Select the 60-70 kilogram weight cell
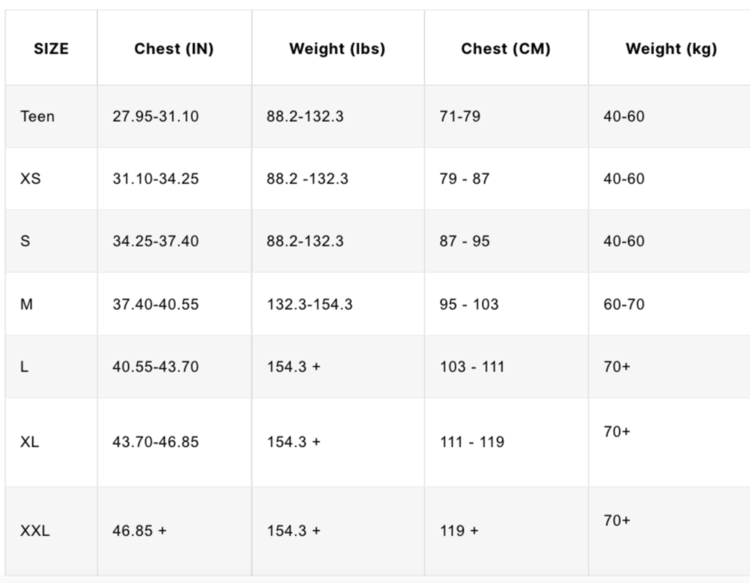750x583 pixels. click(624, 304)
